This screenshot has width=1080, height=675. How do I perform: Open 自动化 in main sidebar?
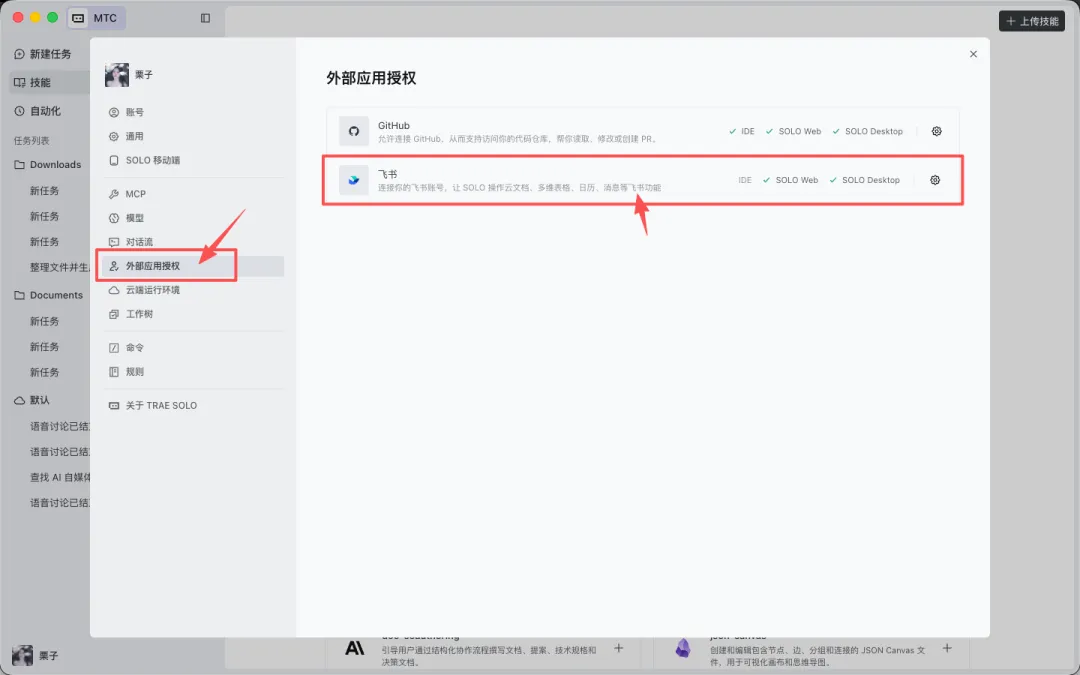coord(50,111)
